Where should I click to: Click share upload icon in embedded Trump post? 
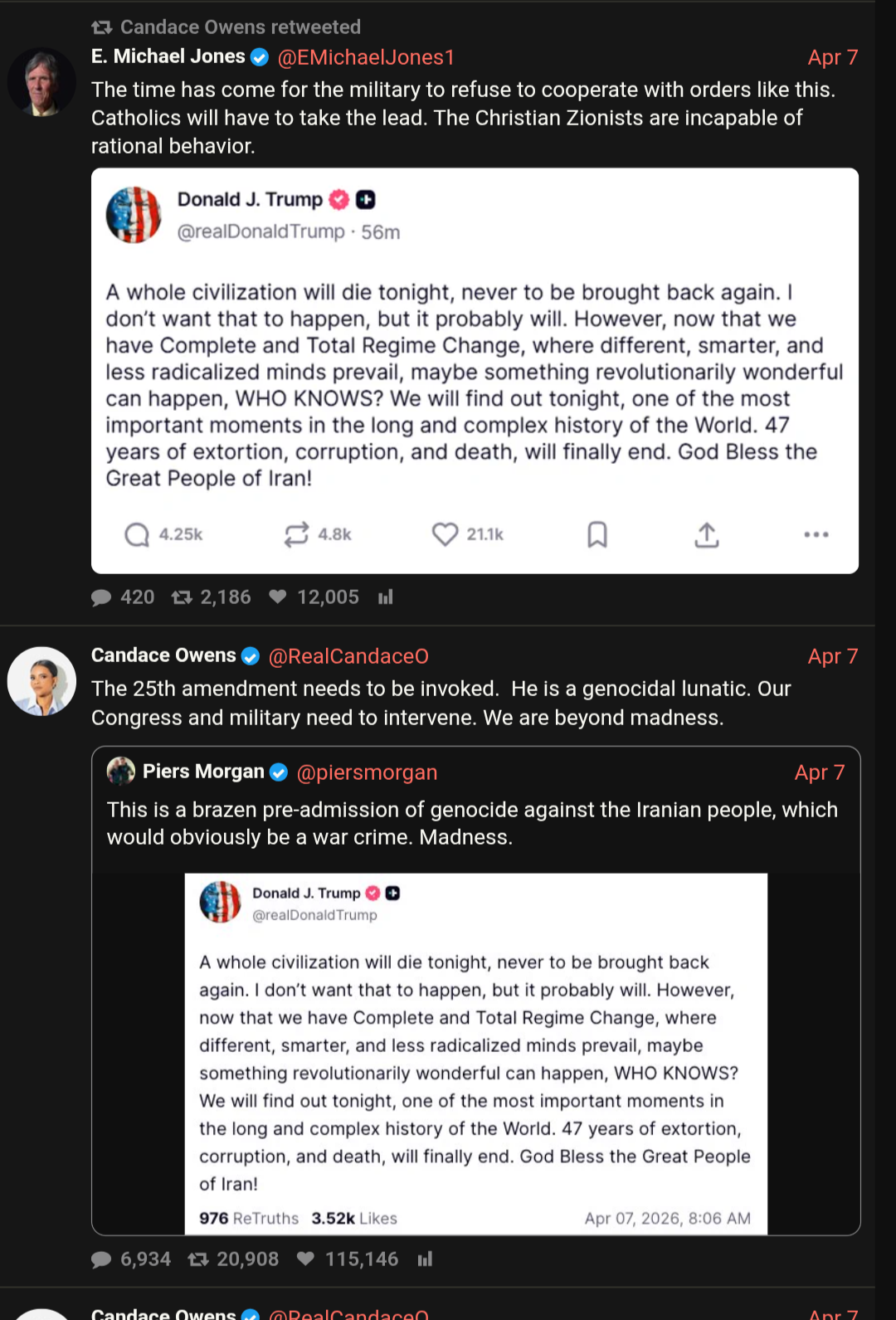click(x=706, y=535)
